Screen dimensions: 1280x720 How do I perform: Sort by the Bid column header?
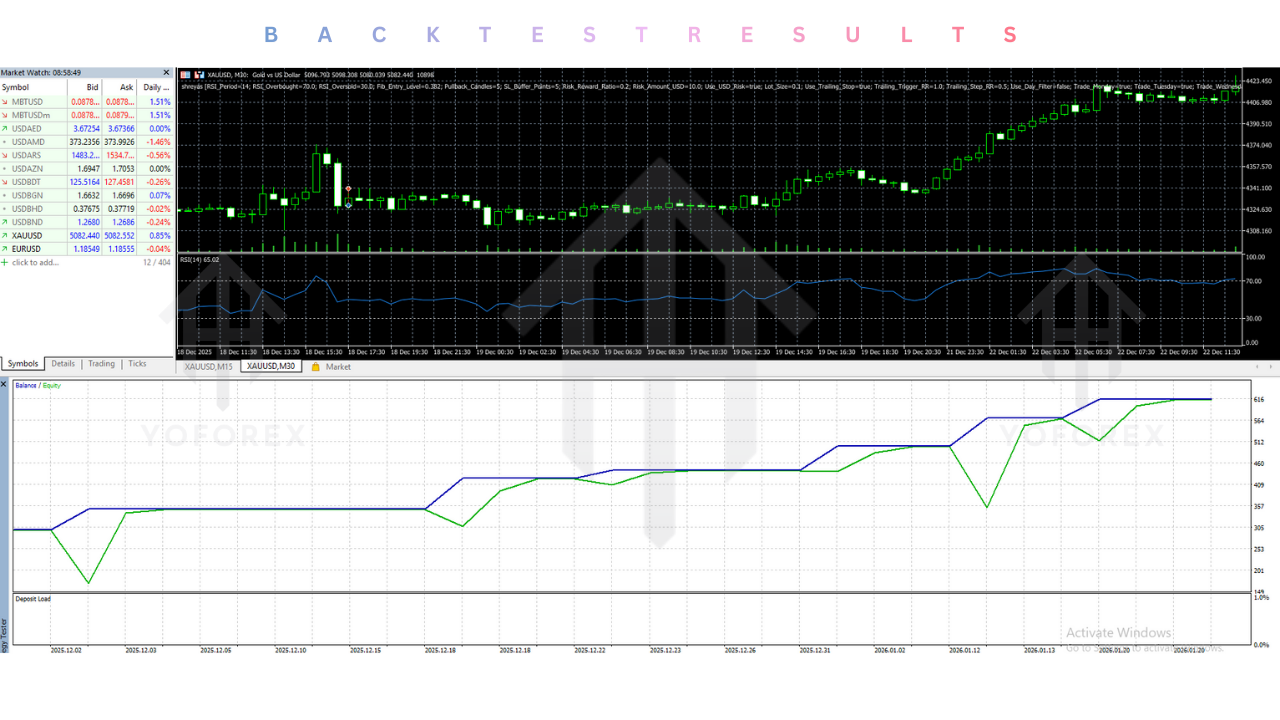pos(92,87)
